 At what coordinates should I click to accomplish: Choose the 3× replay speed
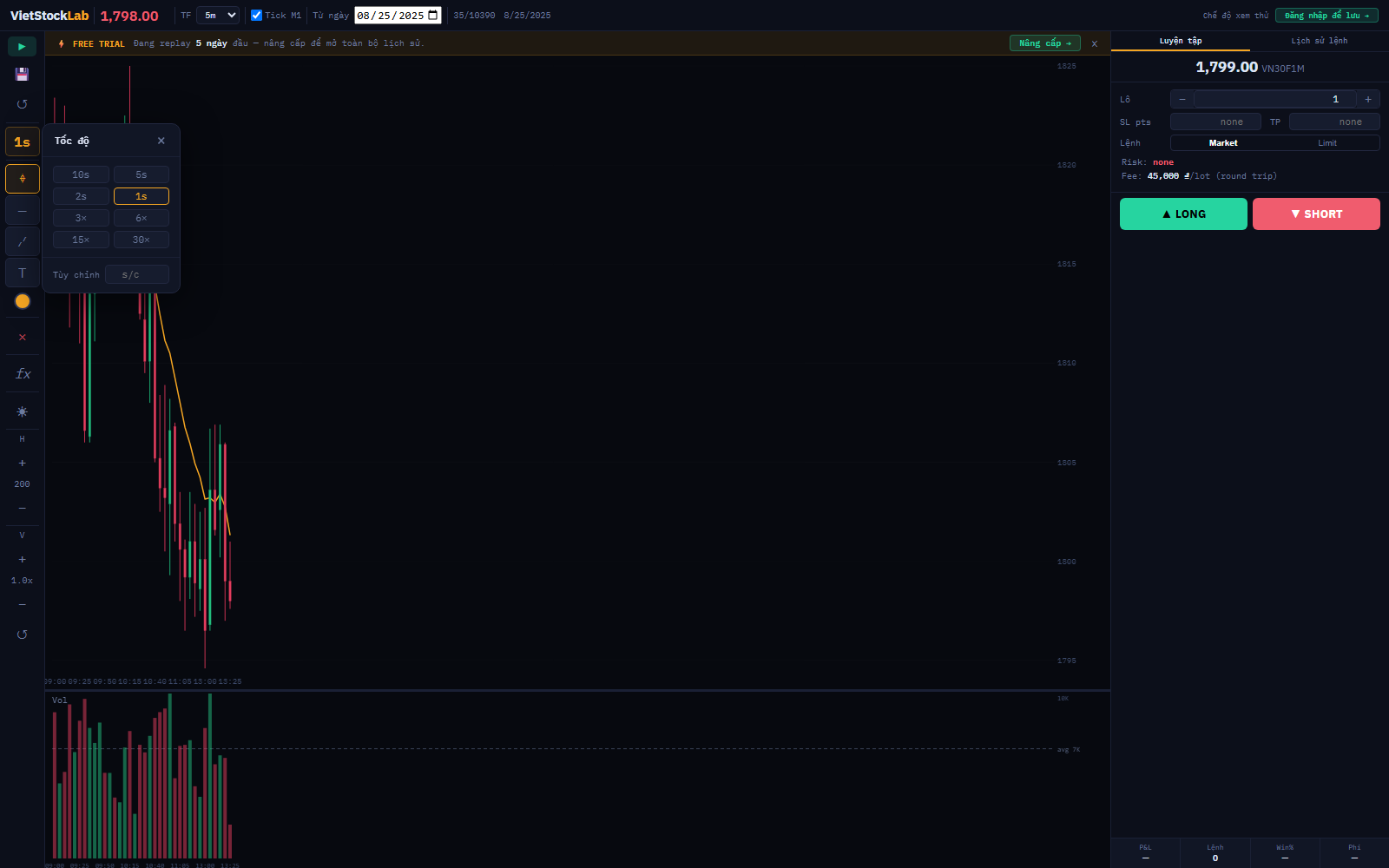point(81,218)
